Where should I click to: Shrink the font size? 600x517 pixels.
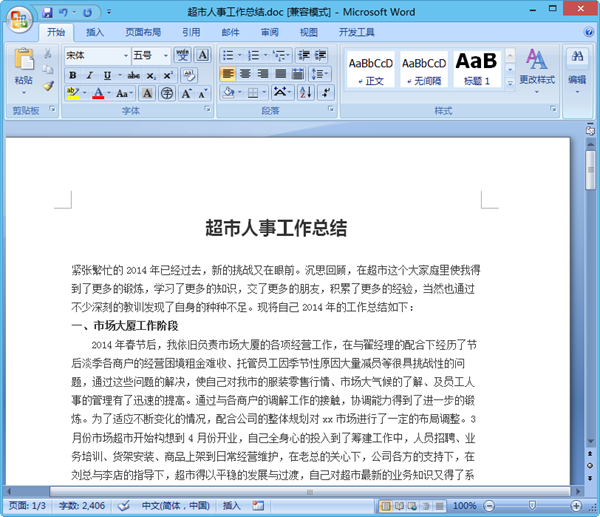[203, 93]
